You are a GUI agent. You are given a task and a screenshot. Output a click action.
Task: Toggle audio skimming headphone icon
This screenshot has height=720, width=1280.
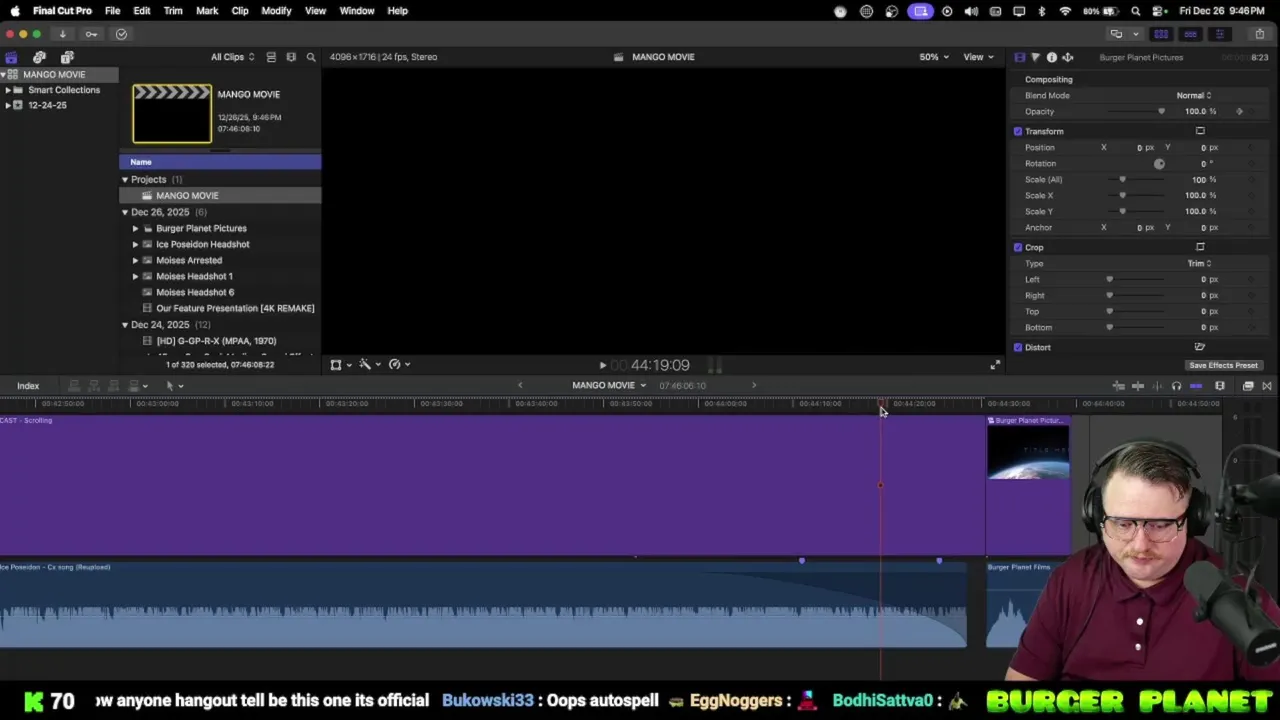pyautogui.click(x=1176, y=386)
